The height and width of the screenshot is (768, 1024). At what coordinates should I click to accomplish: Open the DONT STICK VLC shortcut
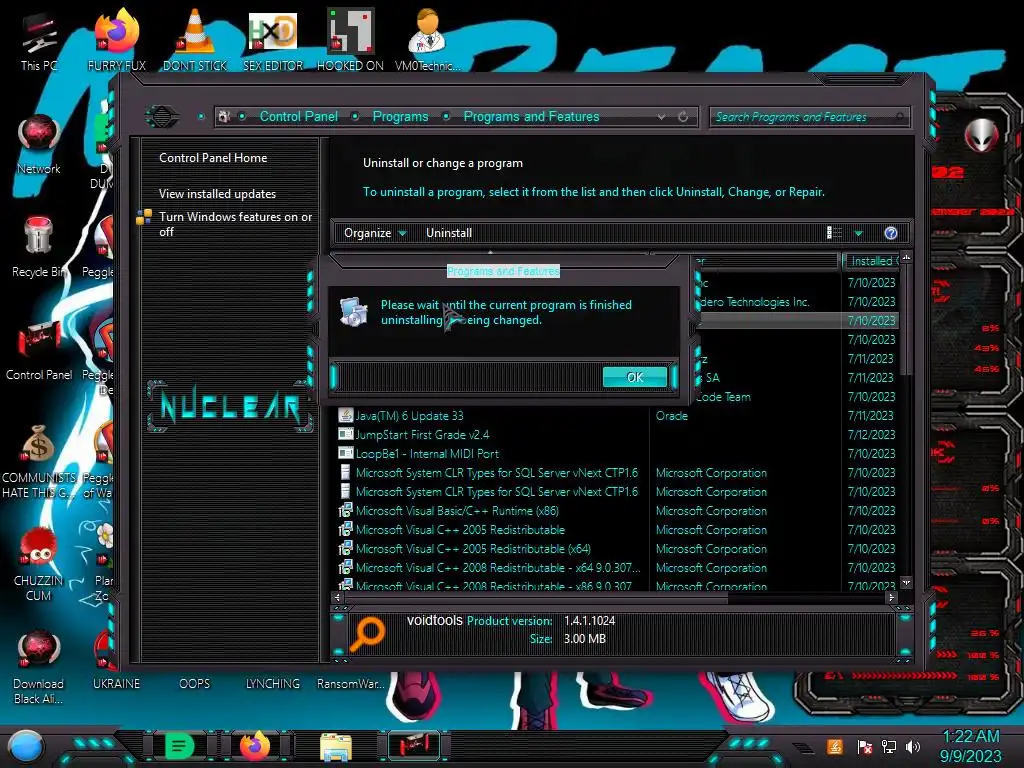(x=195, y=39)
